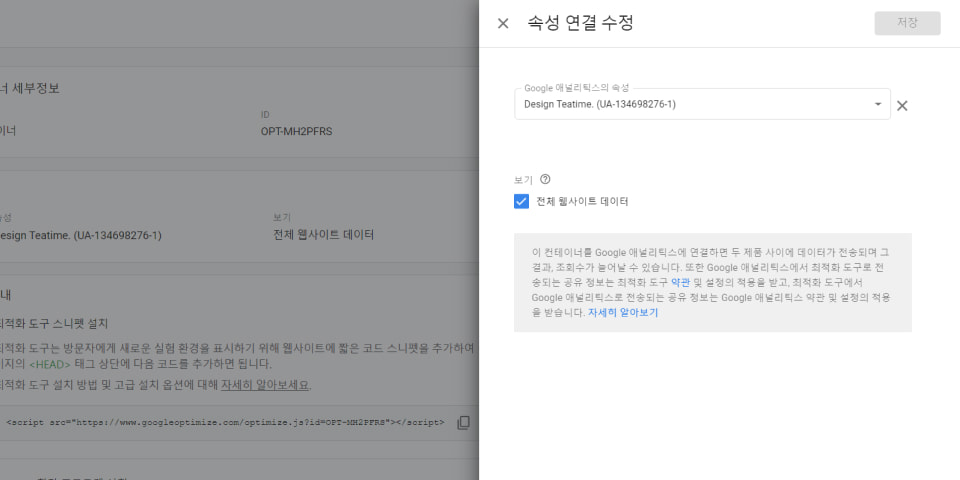960x480 pixels.
Task: Select the OPT-MH2PFRS container ID text
Action: pos(296,131)
